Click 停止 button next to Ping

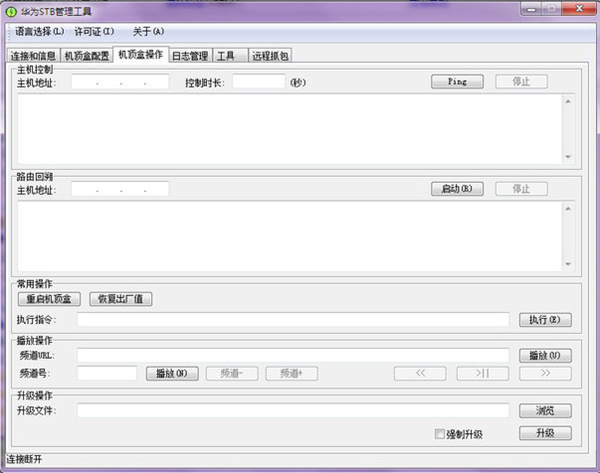(521, 82)
